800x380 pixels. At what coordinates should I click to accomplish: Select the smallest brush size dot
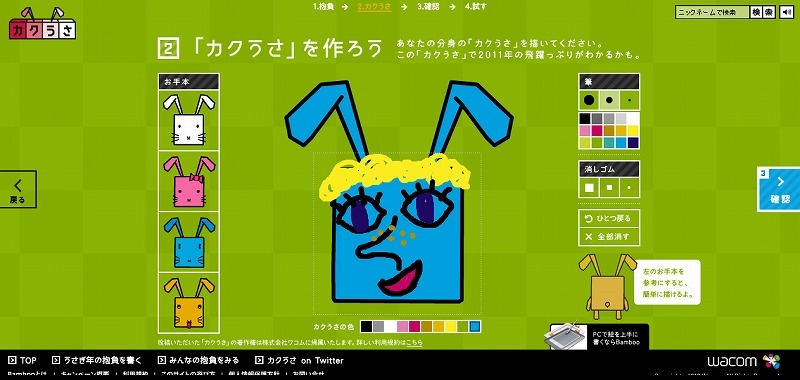click(x=629, y=100)
